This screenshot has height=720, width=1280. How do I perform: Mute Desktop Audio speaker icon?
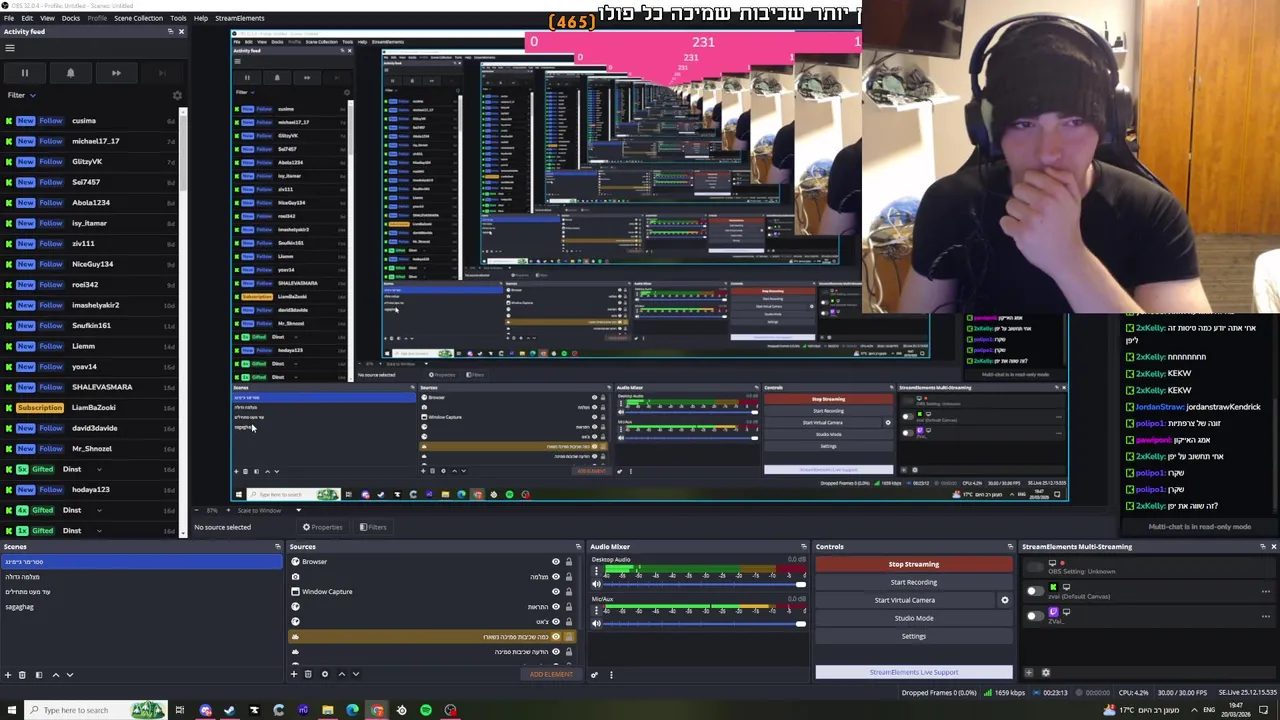pyautogui.click(x=596, y=584)
